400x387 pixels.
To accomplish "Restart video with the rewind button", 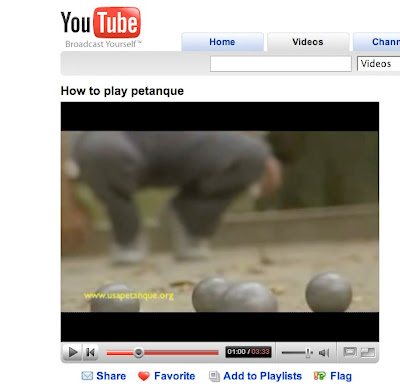I will coord(90,352).
